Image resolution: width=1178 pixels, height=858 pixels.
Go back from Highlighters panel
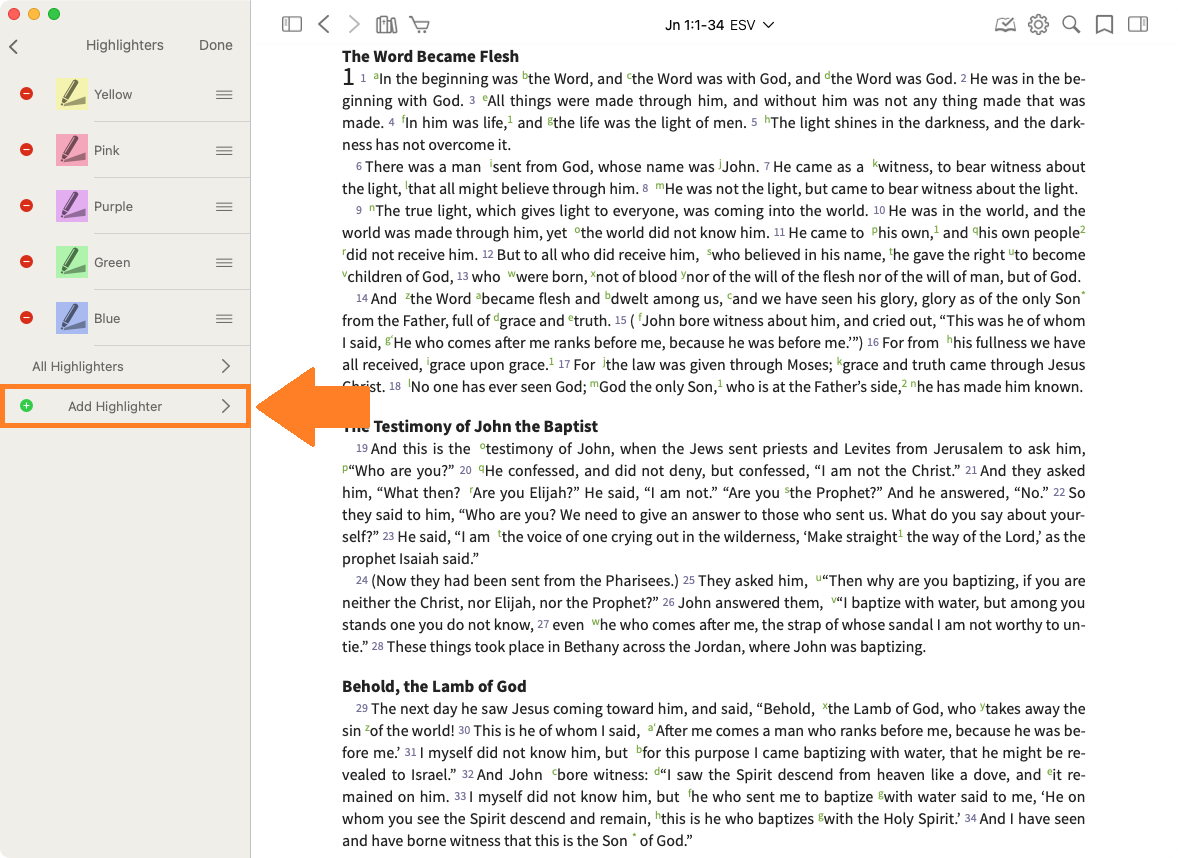tap(14, 46)
